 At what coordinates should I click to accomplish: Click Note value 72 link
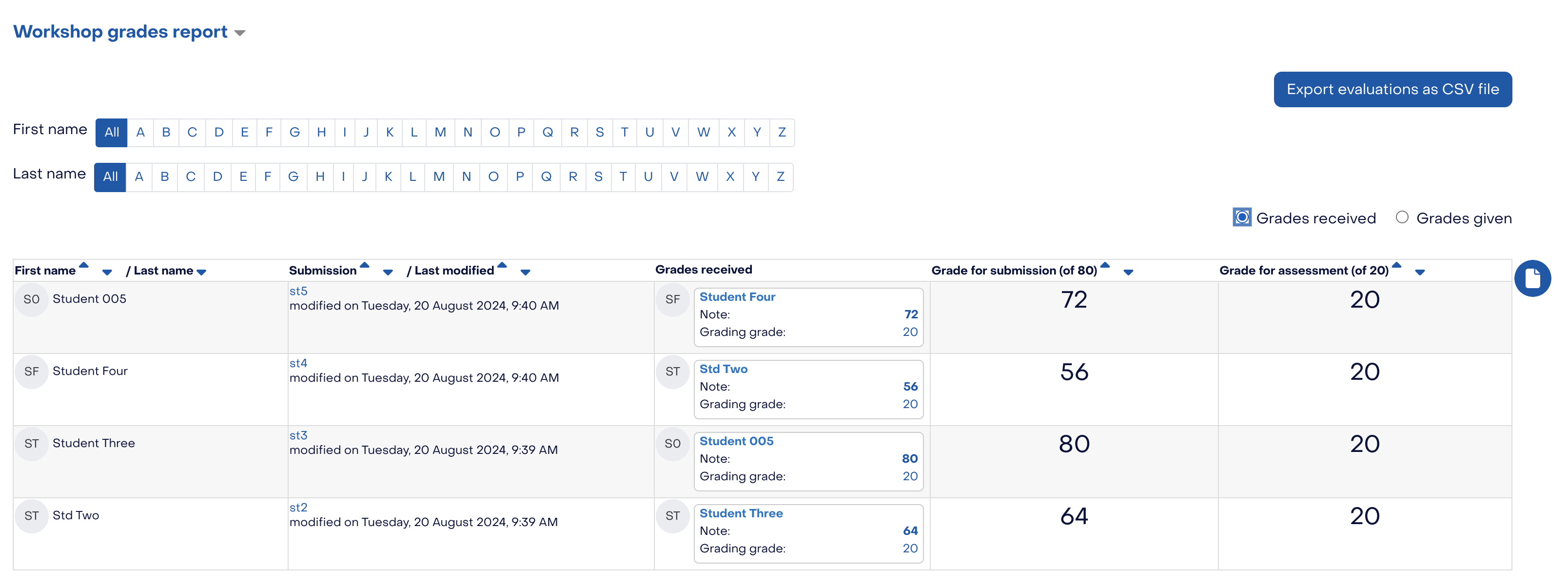(911, 315)
